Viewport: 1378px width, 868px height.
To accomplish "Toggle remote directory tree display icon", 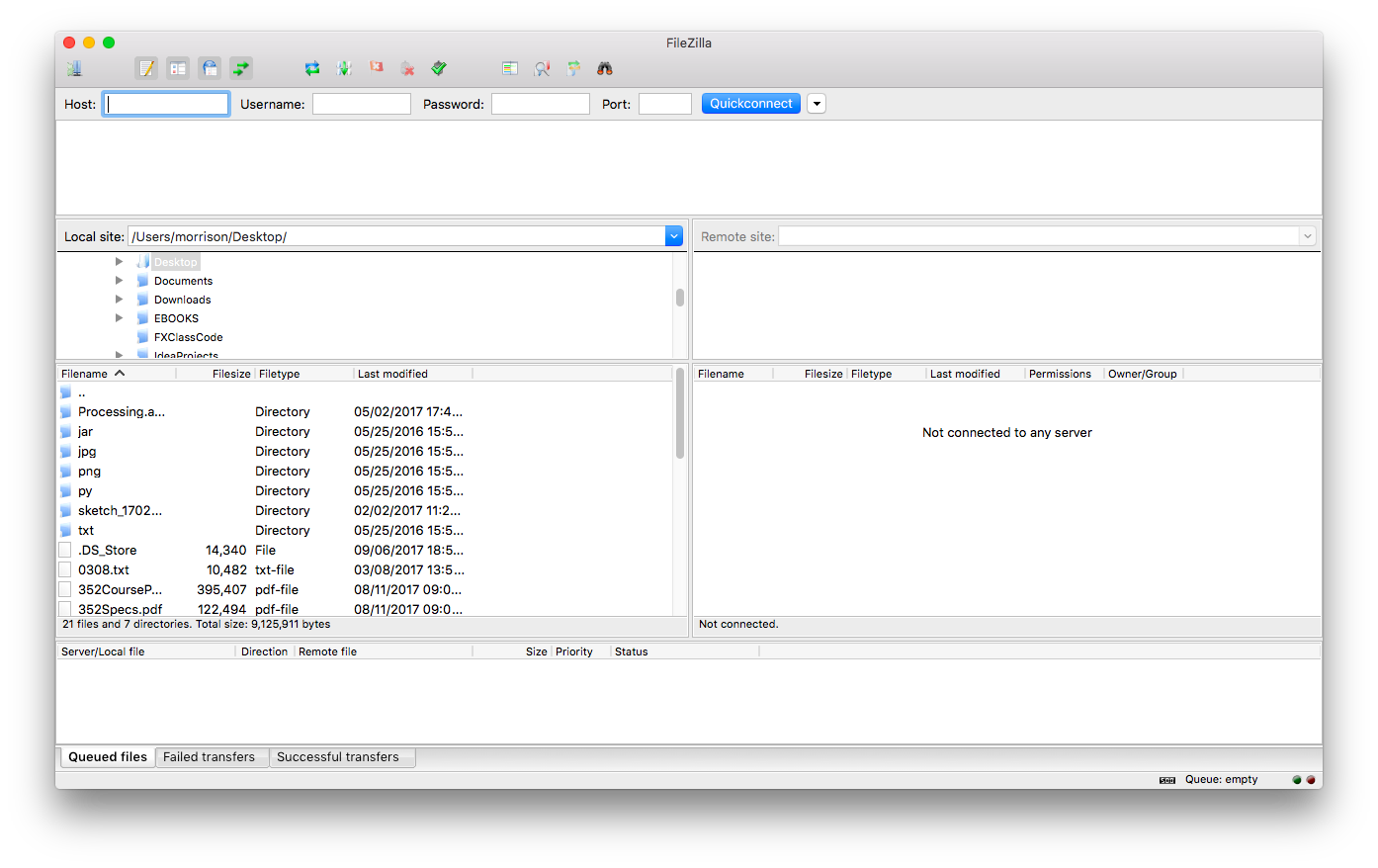I will coord(210,68).
